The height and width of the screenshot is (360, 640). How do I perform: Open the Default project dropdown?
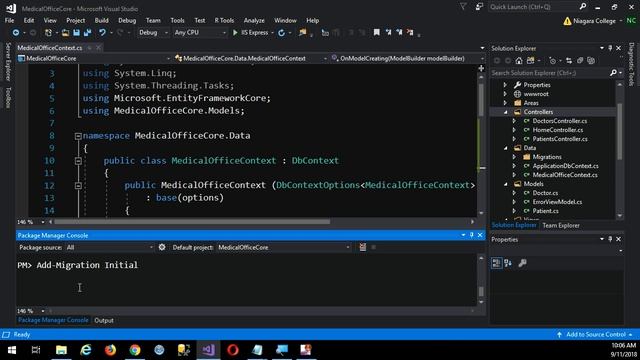pyautogui.click(x=284, y=247)
